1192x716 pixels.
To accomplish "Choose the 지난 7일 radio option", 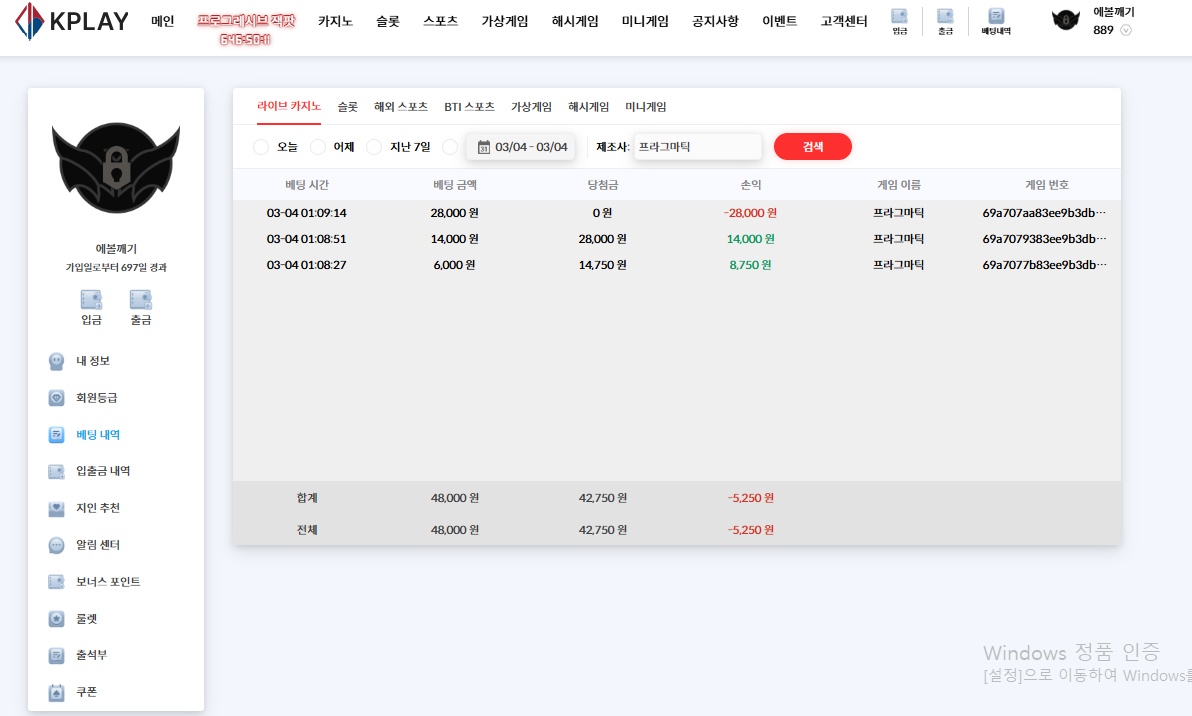I will 374,147.
